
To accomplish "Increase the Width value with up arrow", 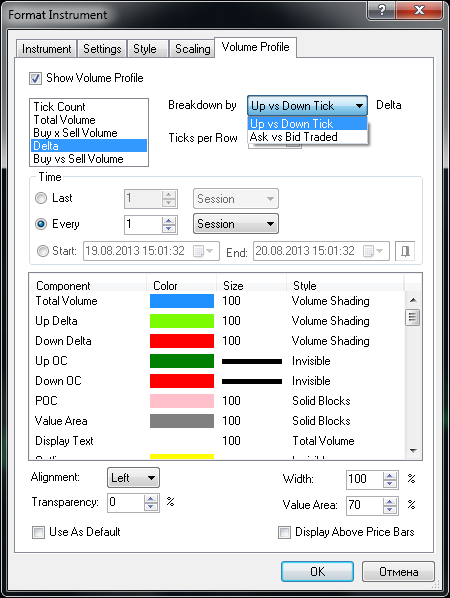I will pos(389,475).
